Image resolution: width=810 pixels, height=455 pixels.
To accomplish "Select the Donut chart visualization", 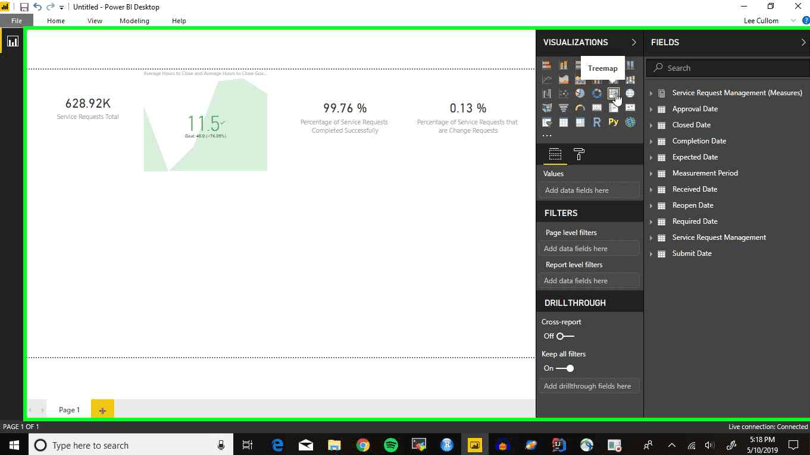I will tap(597, 93).
